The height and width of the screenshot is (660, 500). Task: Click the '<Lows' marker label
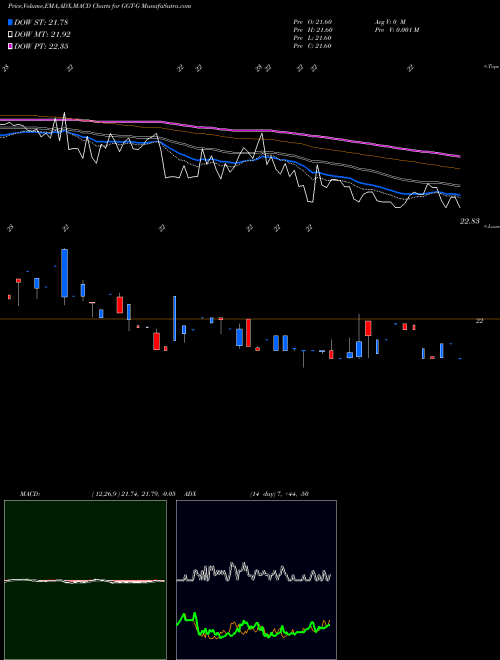coord(492,226)
